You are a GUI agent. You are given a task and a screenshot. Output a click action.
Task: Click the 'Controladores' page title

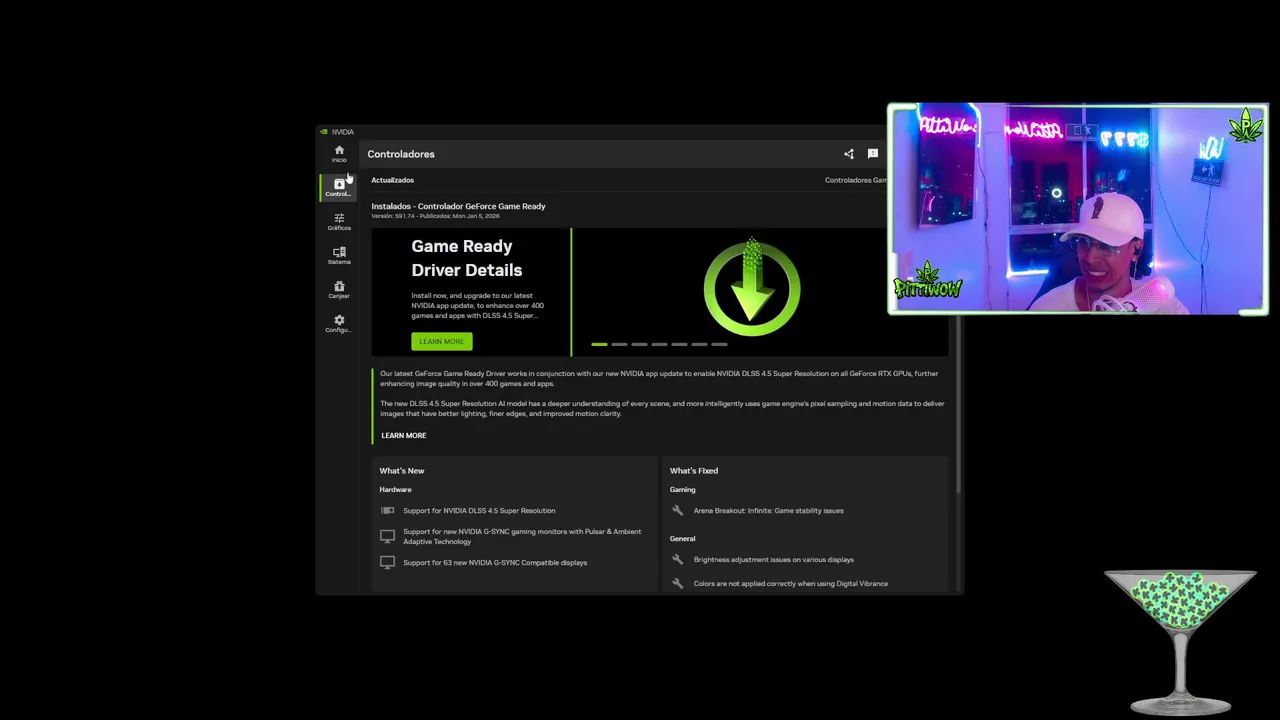click(401, 154)
